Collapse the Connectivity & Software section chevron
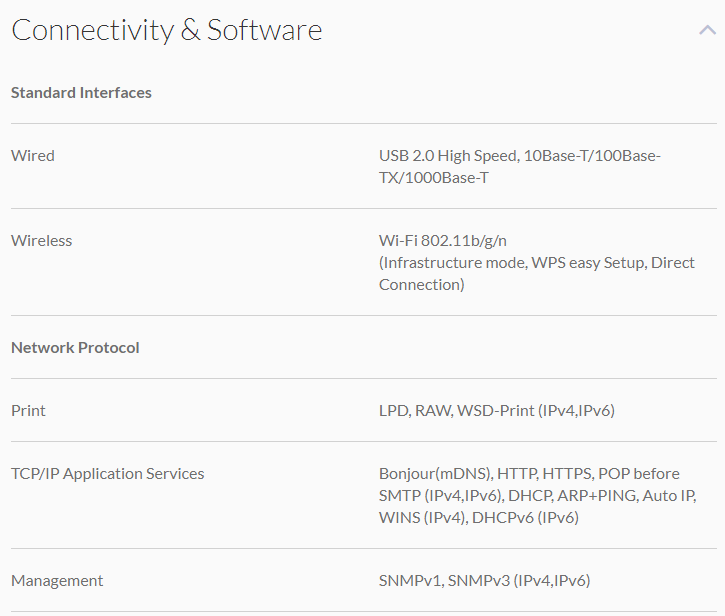Viewport: 725px width, 616px height. coord(707,30)
